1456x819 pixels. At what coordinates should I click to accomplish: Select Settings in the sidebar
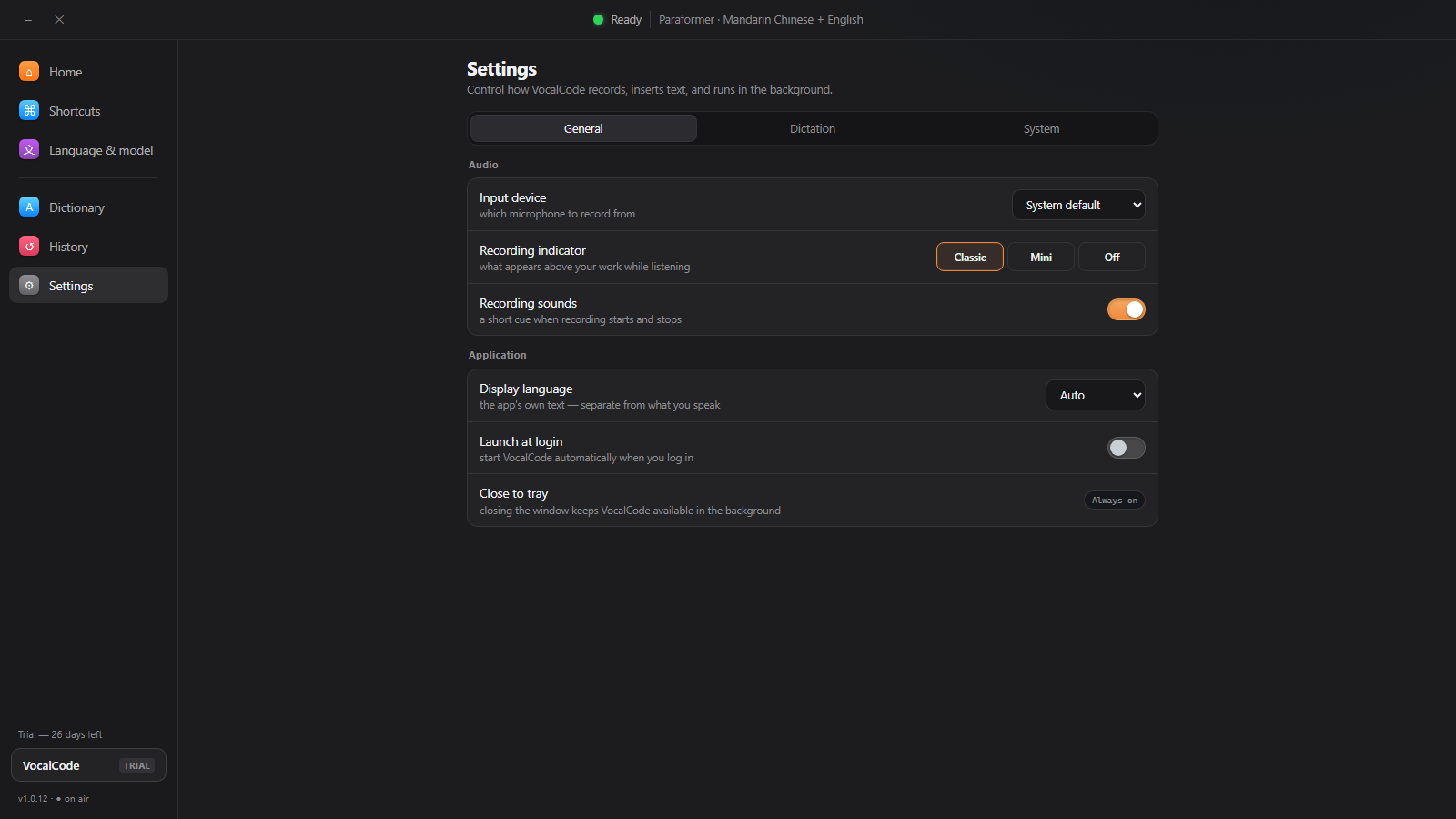(x=88, y=285)
